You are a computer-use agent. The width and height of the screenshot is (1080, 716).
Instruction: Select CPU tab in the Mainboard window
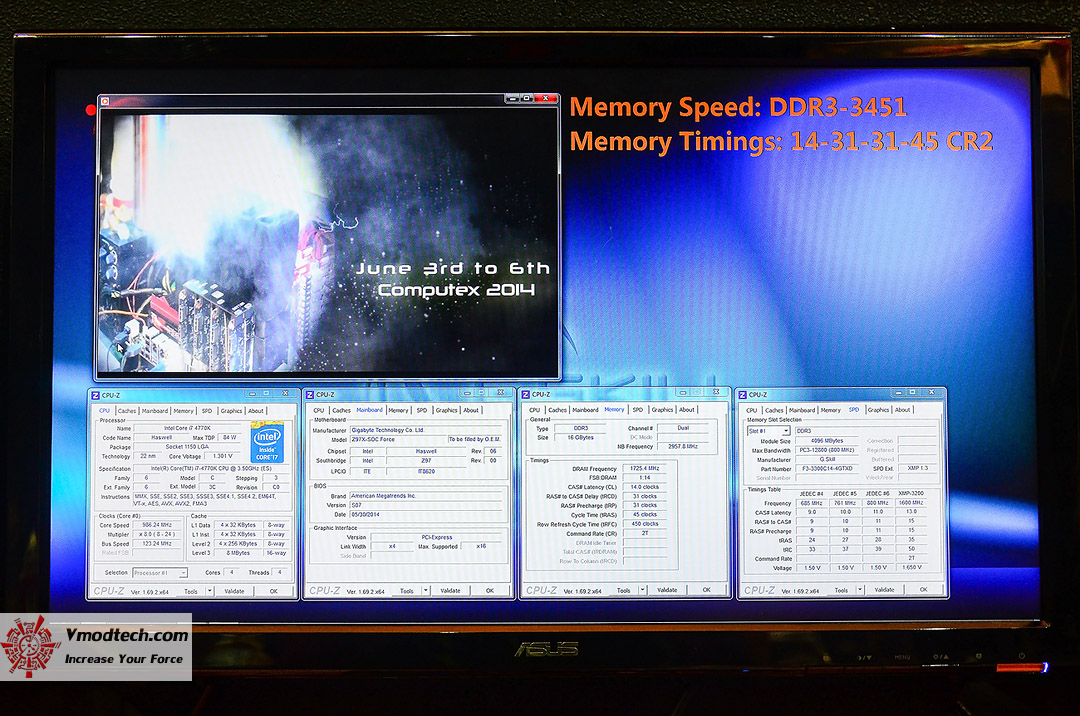pyautogui.click(x=319, y=410)
